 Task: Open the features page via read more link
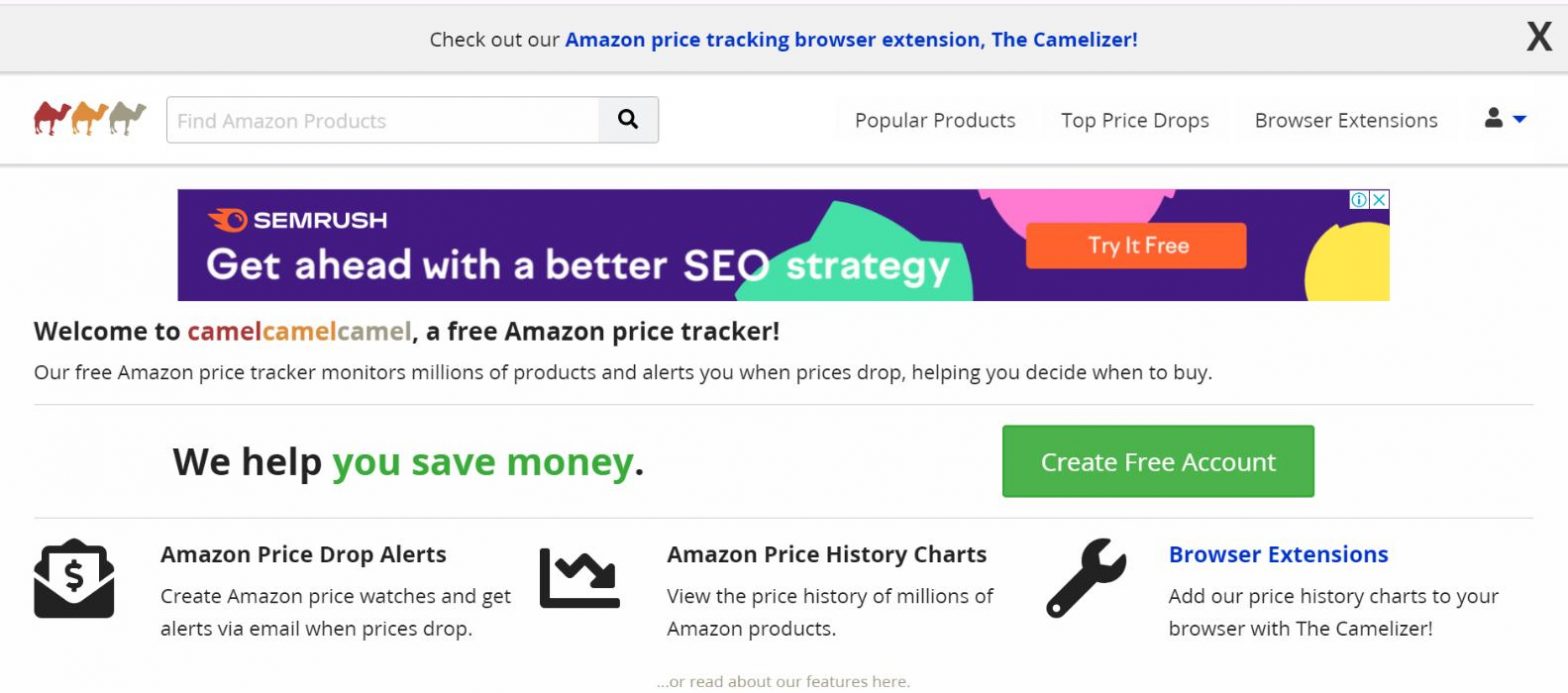783,681
